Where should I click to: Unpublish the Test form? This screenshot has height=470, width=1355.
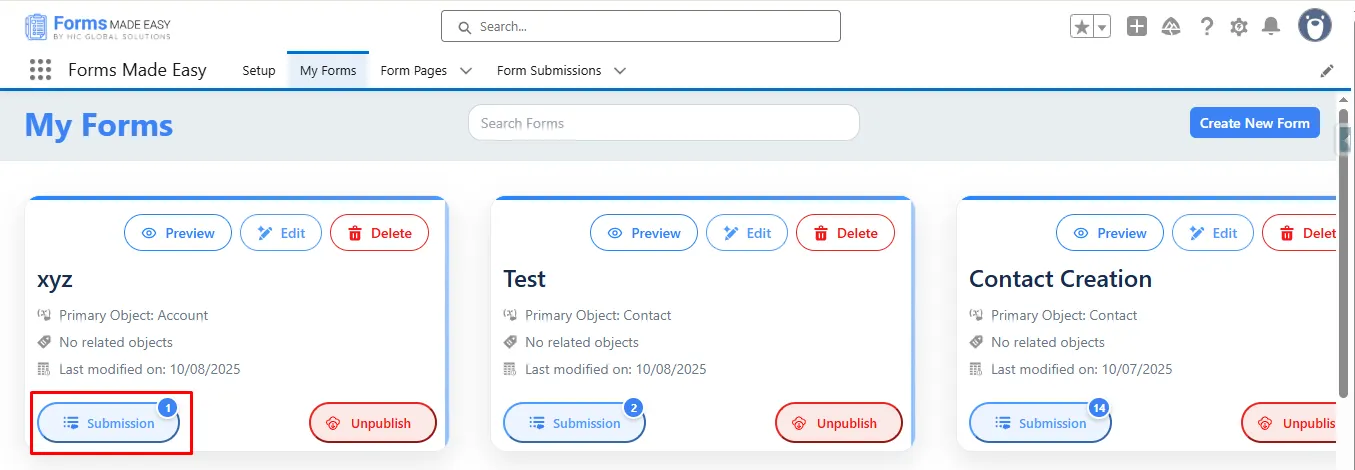pyautogui.click(x=839, y=423)
